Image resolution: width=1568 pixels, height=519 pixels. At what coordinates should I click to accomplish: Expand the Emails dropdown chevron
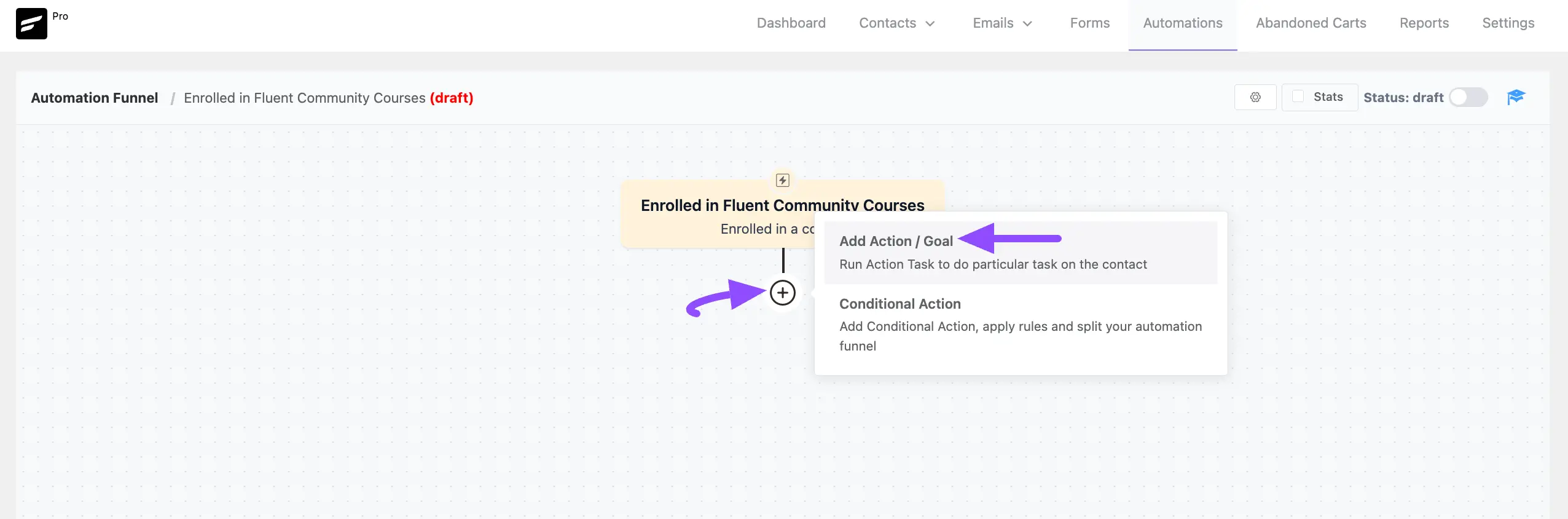[1027, 23]
